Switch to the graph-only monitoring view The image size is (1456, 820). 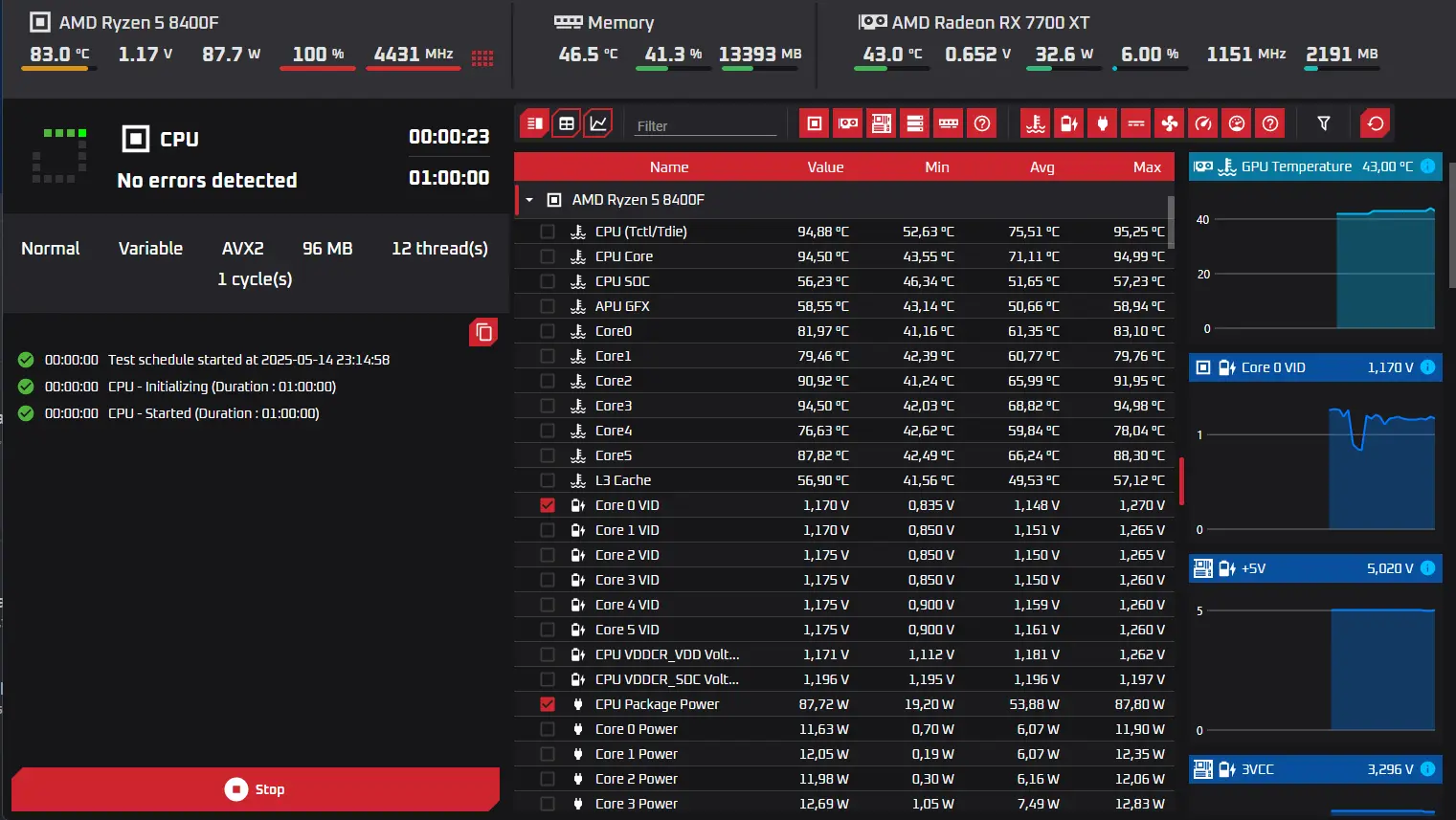coord(598,123)
